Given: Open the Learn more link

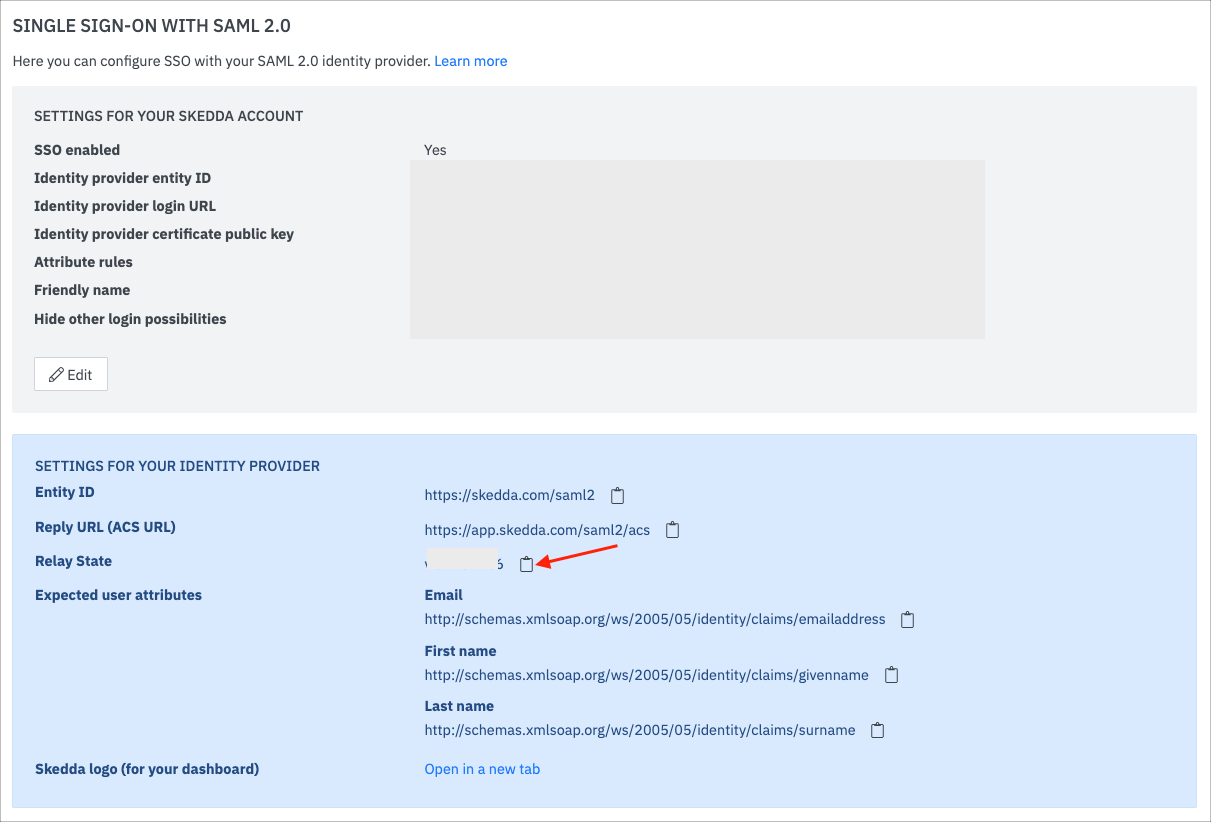Looking at the screenshot, I should click(x=470, y=61).
